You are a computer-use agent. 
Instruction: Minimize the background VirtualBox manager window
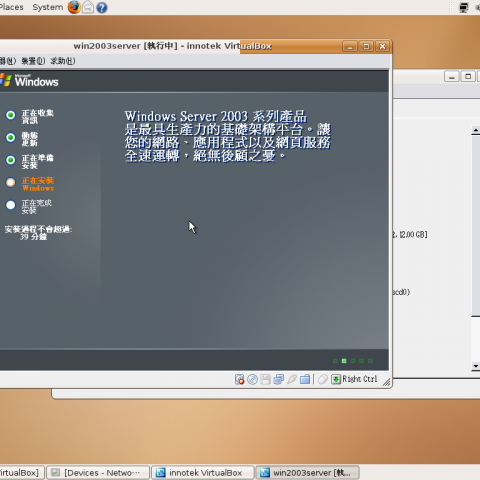(x=452, y=77)
